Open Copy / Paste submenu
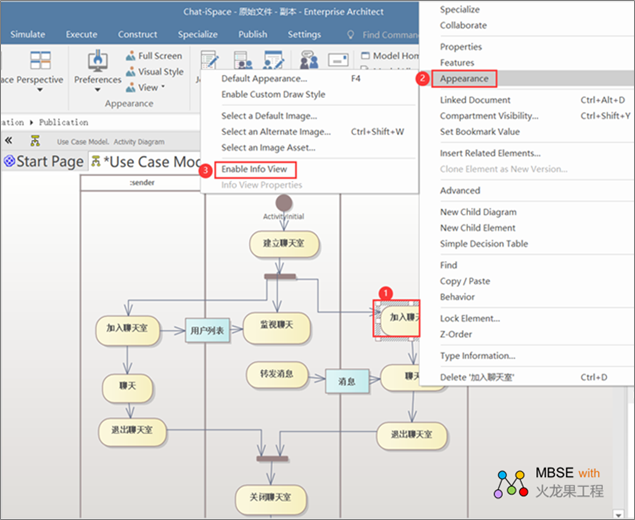The width and height of the screenshot is (635, 520). [465, 281]
